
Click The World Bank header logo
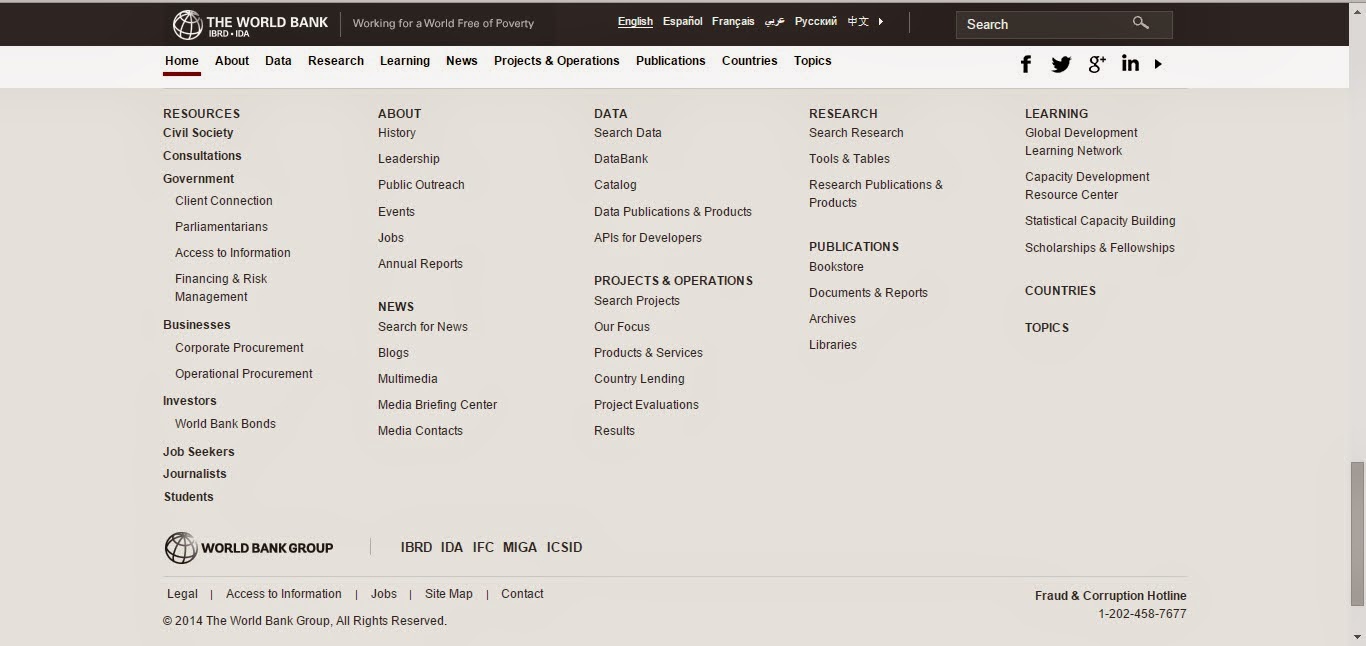[x=250, y=24]
